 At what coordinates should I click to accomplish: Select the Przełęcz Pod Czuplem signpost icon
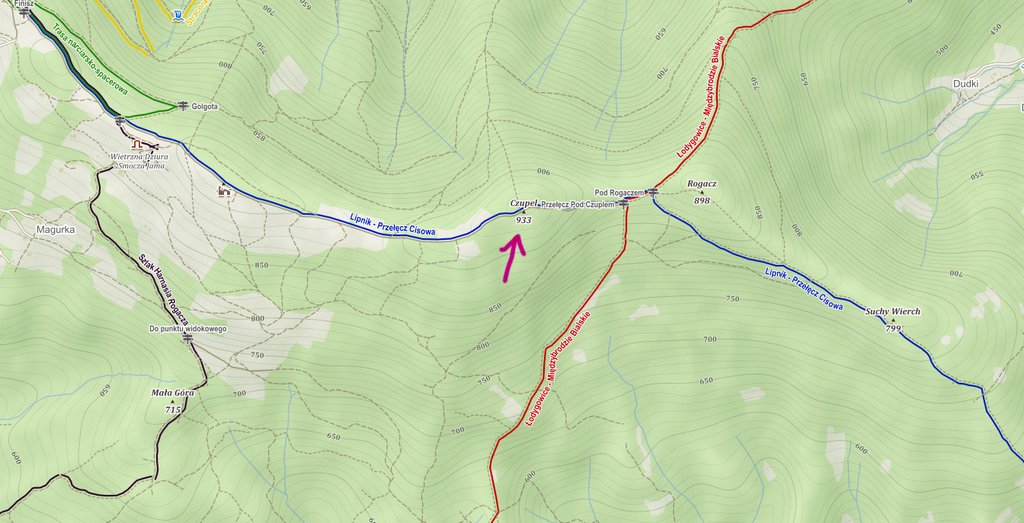click(x=623, y=204)
